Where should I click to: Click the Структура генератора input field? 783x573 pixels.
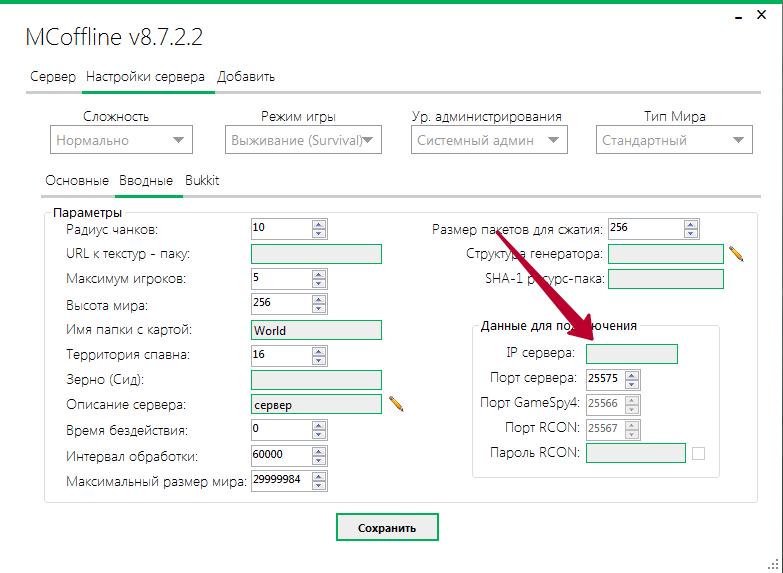click(x=666, y=254)
